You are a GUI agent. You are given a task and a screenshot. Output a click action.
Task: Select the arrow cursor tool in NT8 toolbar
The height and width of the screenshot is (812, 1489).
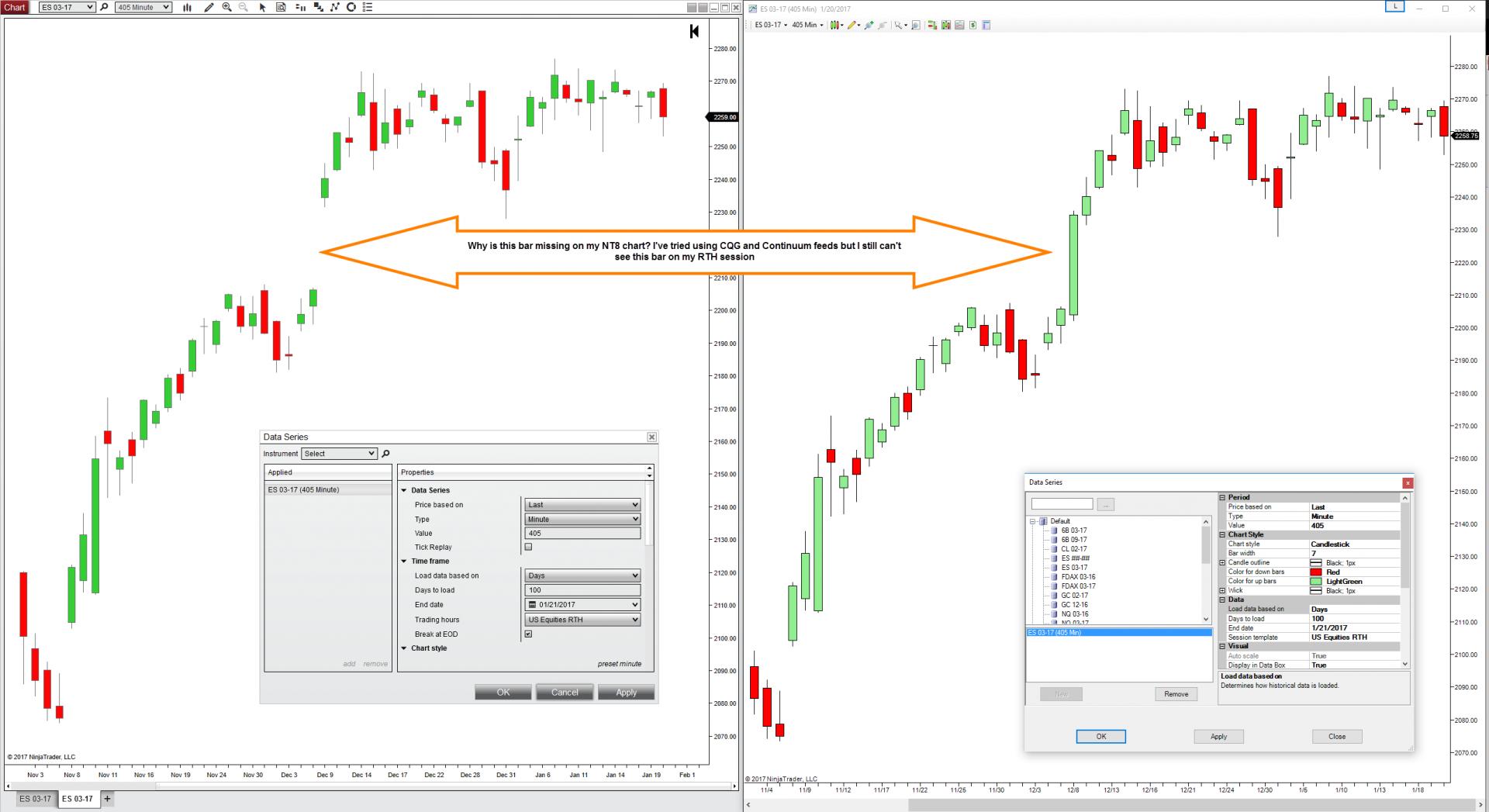pos(263,7)
